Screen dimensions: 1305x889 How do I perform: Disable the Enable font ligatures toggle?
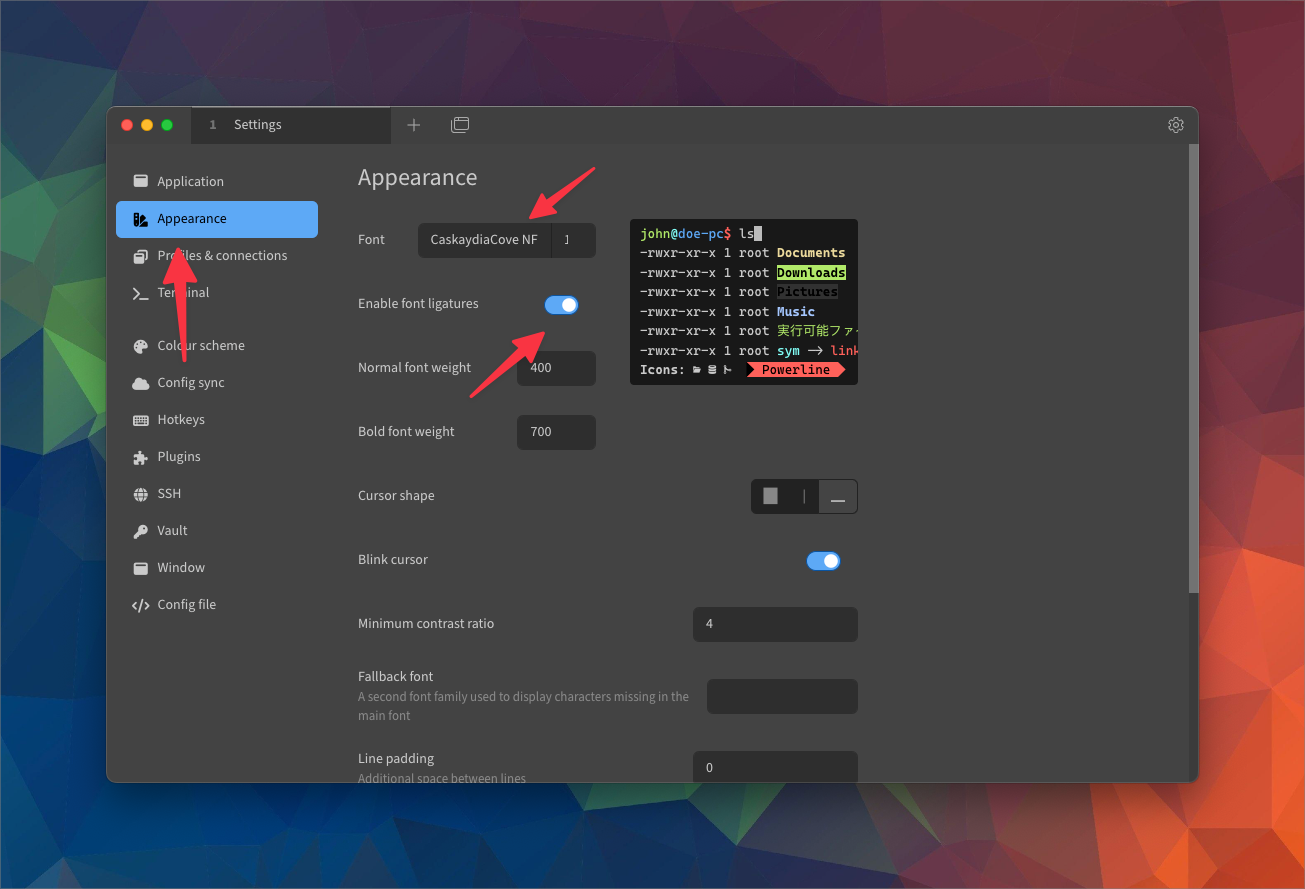561,304
